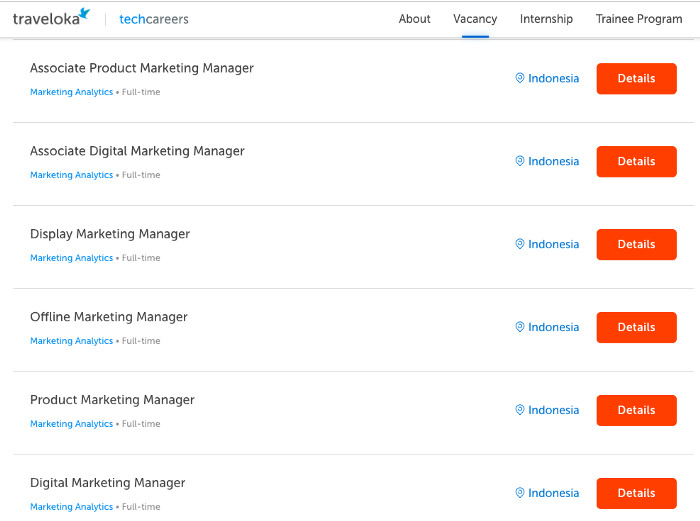
Task: View Details for Associate Product Marketing Manager
Action: coord(637,79)
